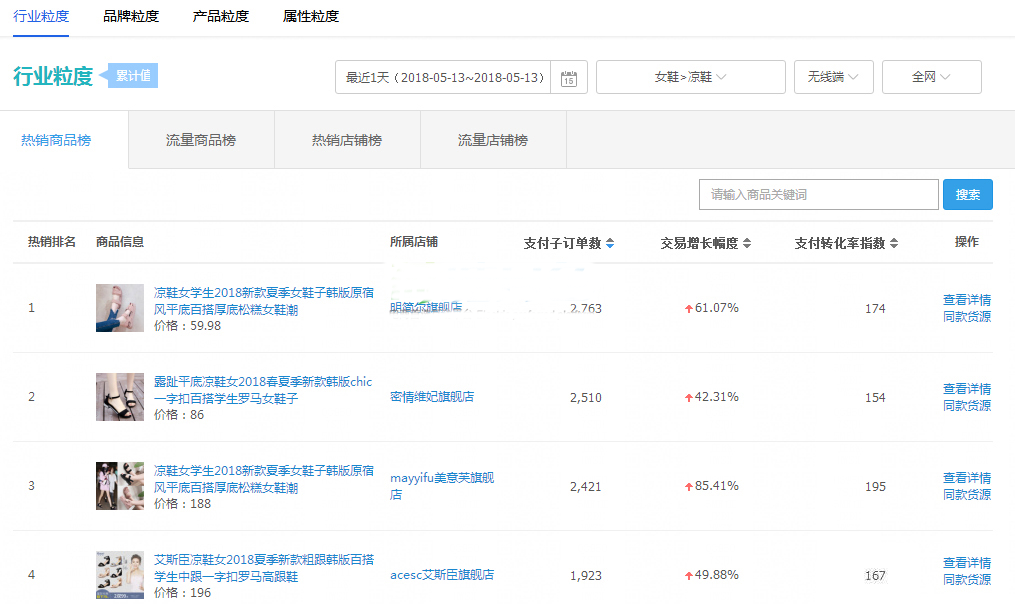Switch to 流量商品榜 tab

click(x=201, y=140)
